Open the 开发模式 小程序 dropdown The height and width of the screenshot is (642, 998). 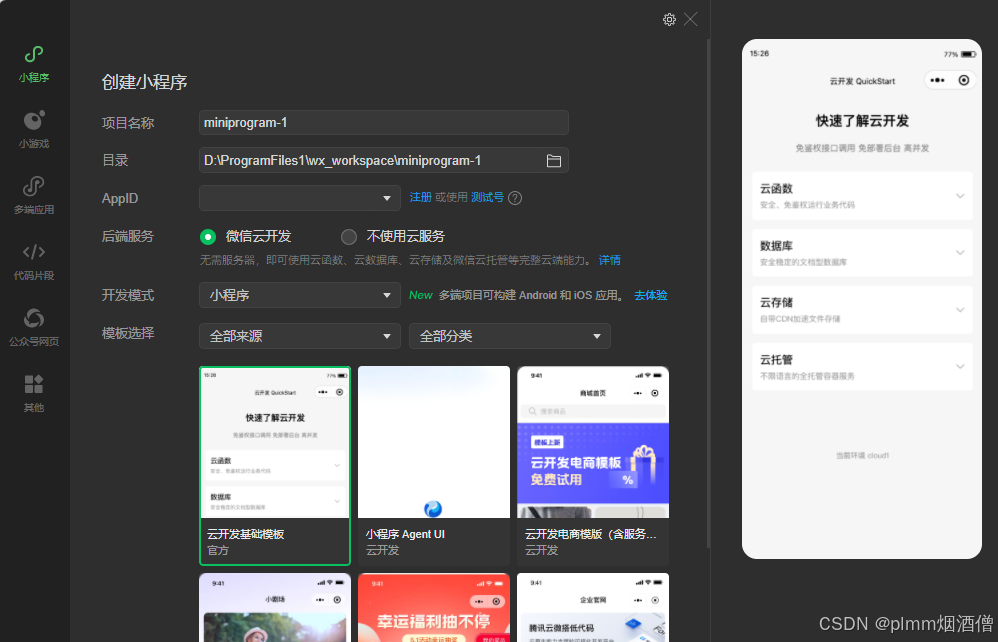pos(300,295)
